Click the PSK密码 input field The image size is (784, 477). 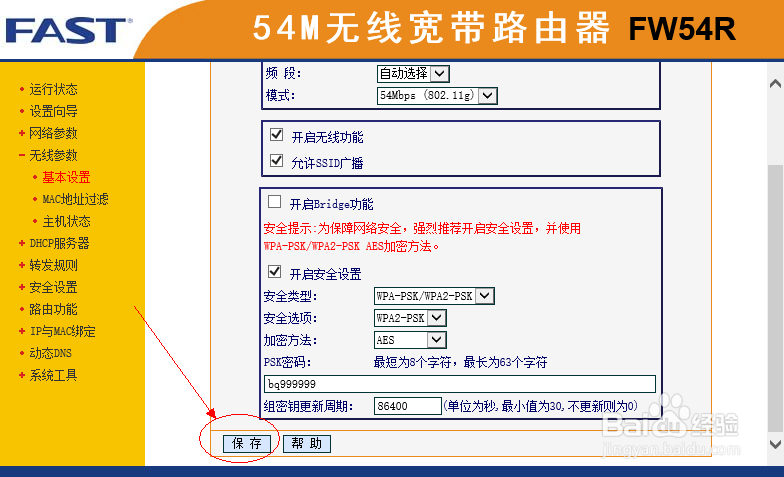pos(460,384)
